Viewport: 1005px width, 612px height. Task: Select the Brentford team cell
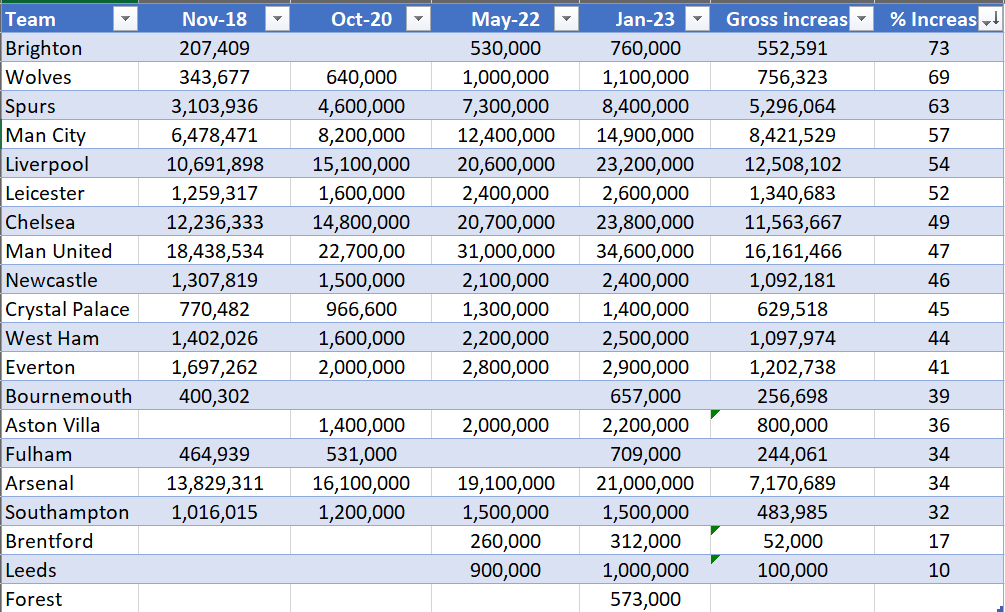(70, 541)
